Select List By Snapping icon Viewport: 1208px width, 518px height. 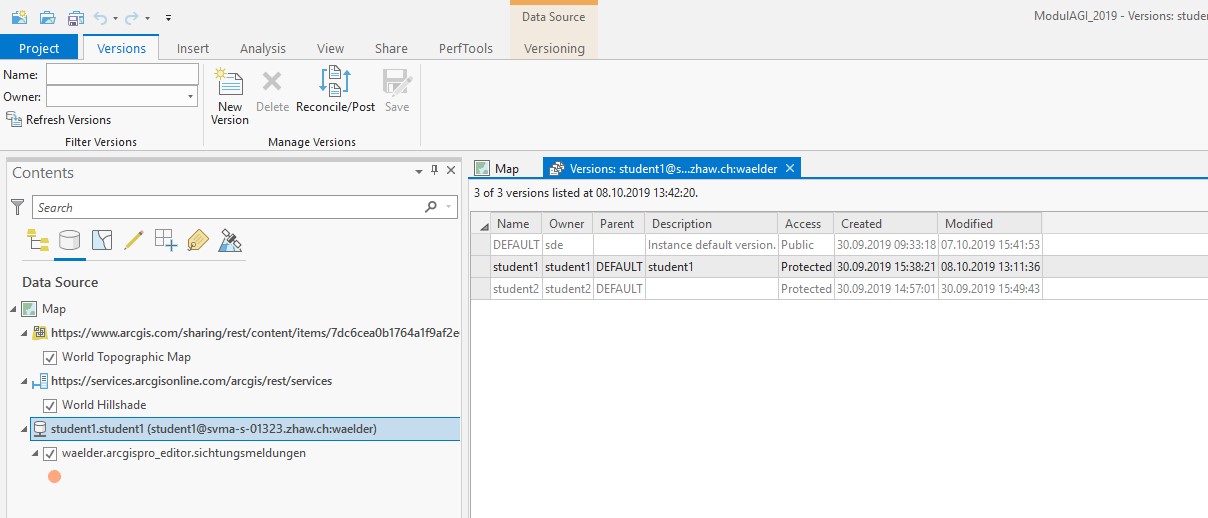pos(165,240)
